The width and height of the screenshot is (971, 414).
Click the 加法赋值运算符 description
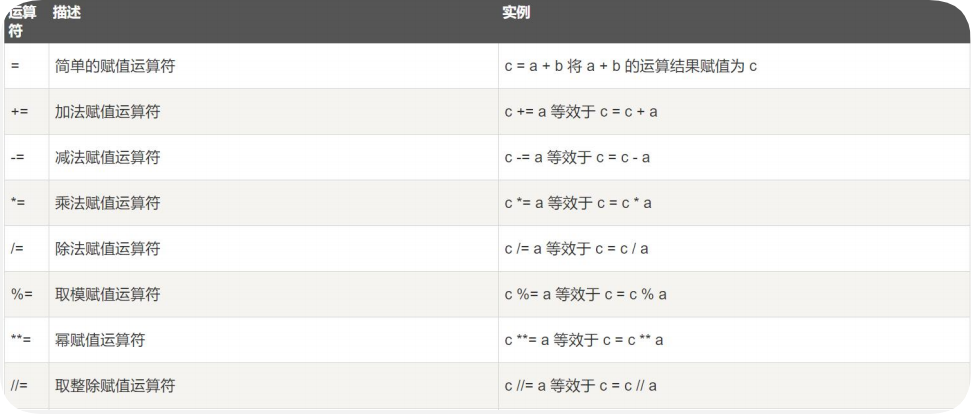click(x=107, y=112)
